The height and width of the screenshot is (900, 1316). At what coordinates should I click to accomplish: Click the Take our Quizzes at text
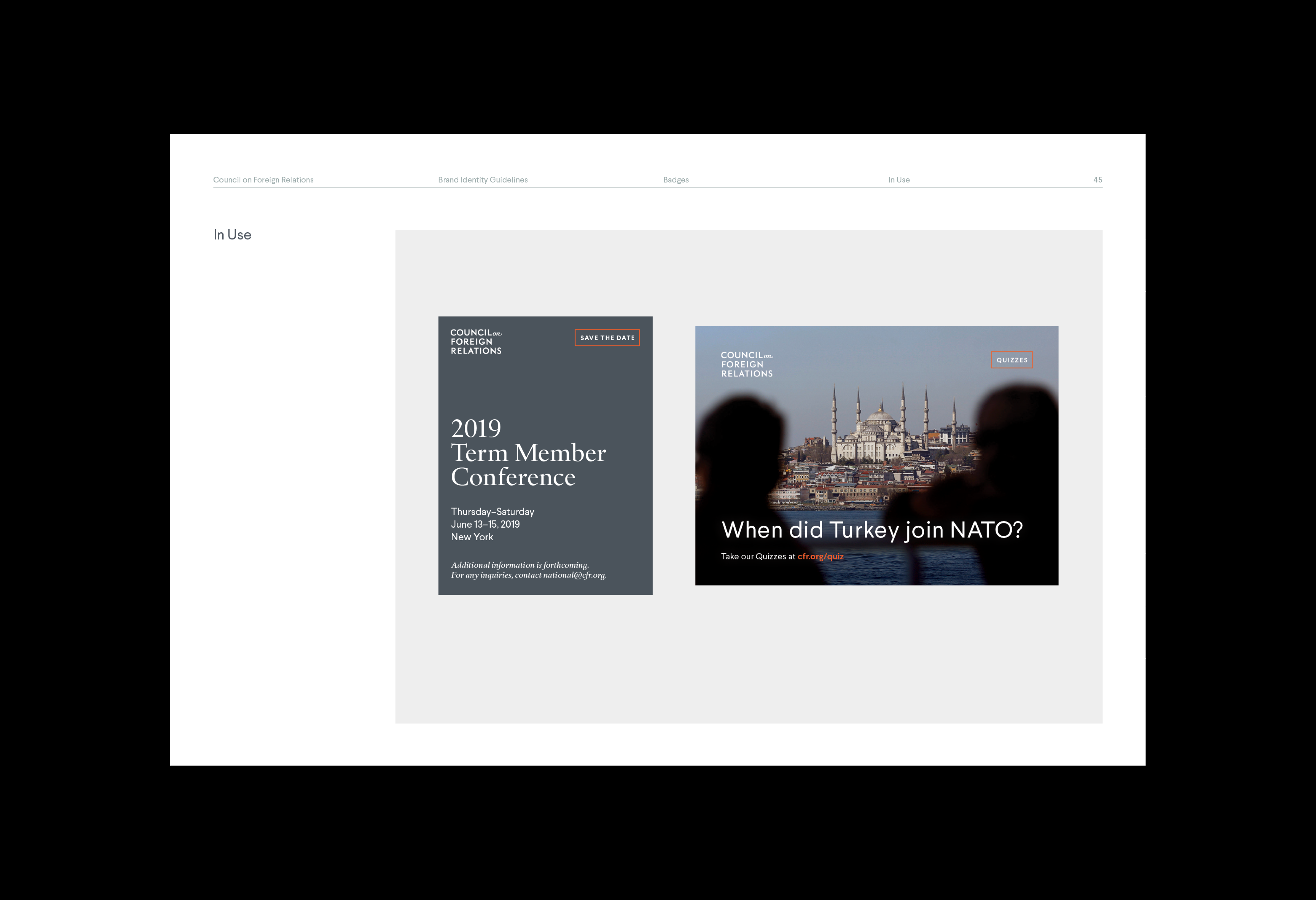pos(758,556)
